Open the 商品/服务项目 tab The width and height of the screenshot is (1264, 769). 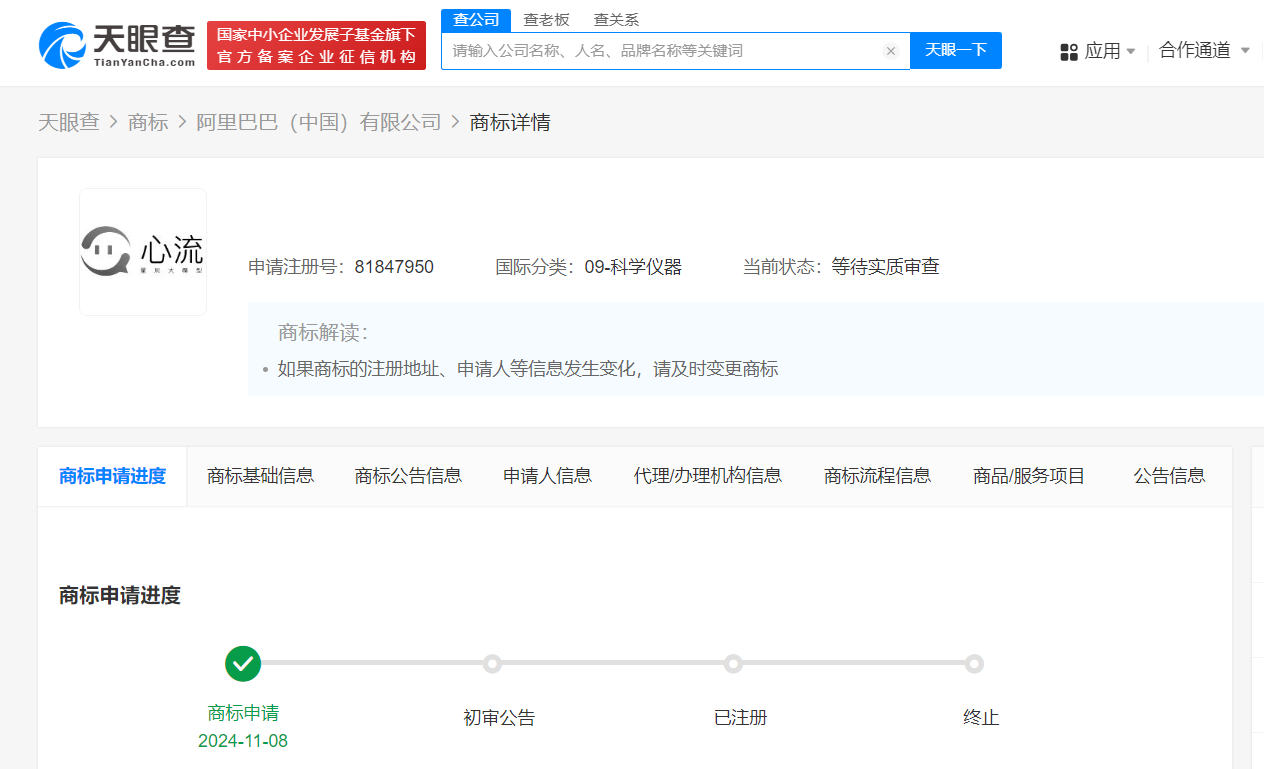[1029, 476]
